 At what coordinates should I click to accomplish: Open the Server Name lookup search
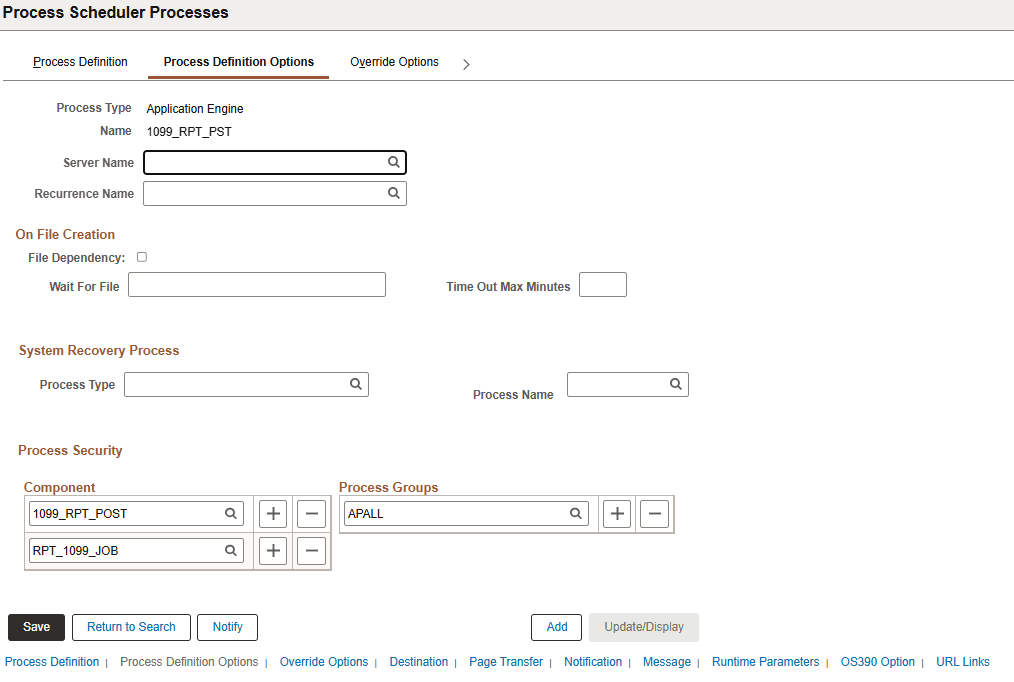click(x=394, y=162)
